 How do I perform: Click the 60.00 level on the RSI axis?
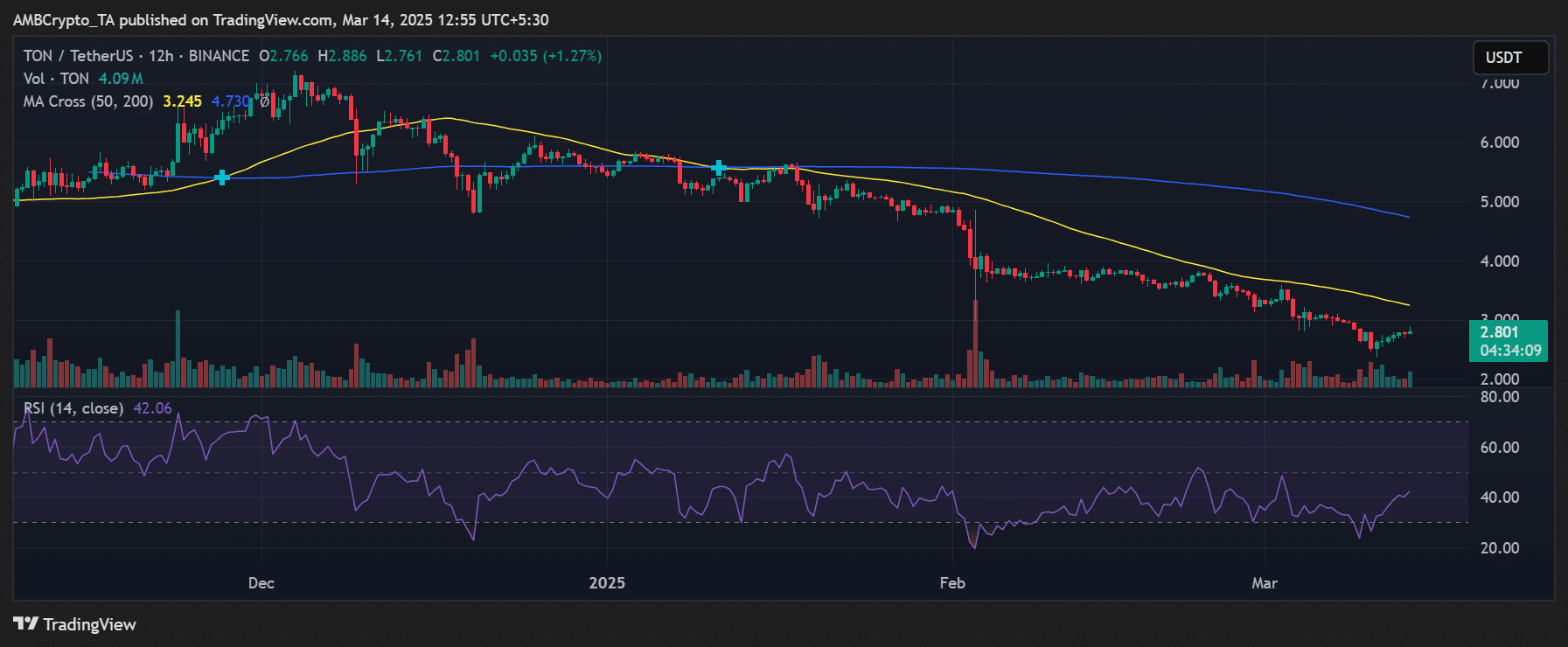point(1499,448)
